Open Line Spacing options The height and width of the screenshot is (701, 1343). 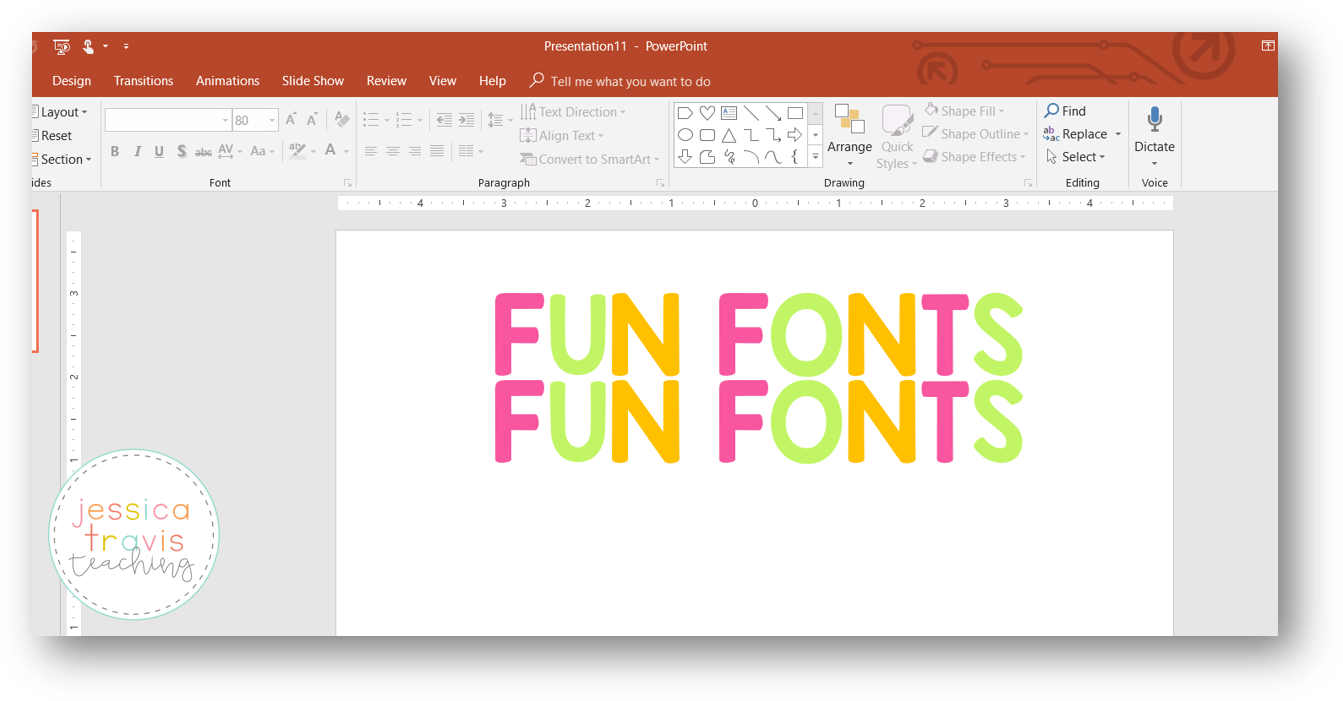tap(498, 120)
